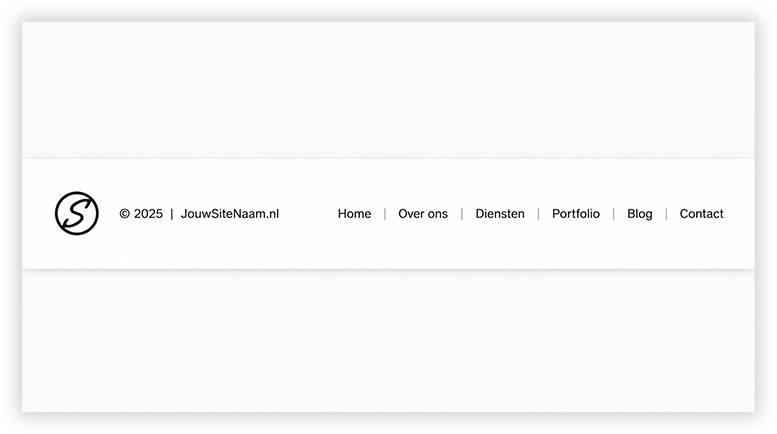This screenshot has width=777, height=434.
Task: Click the divider between Portfolio and Blog
Action: [x=613, y=214]
